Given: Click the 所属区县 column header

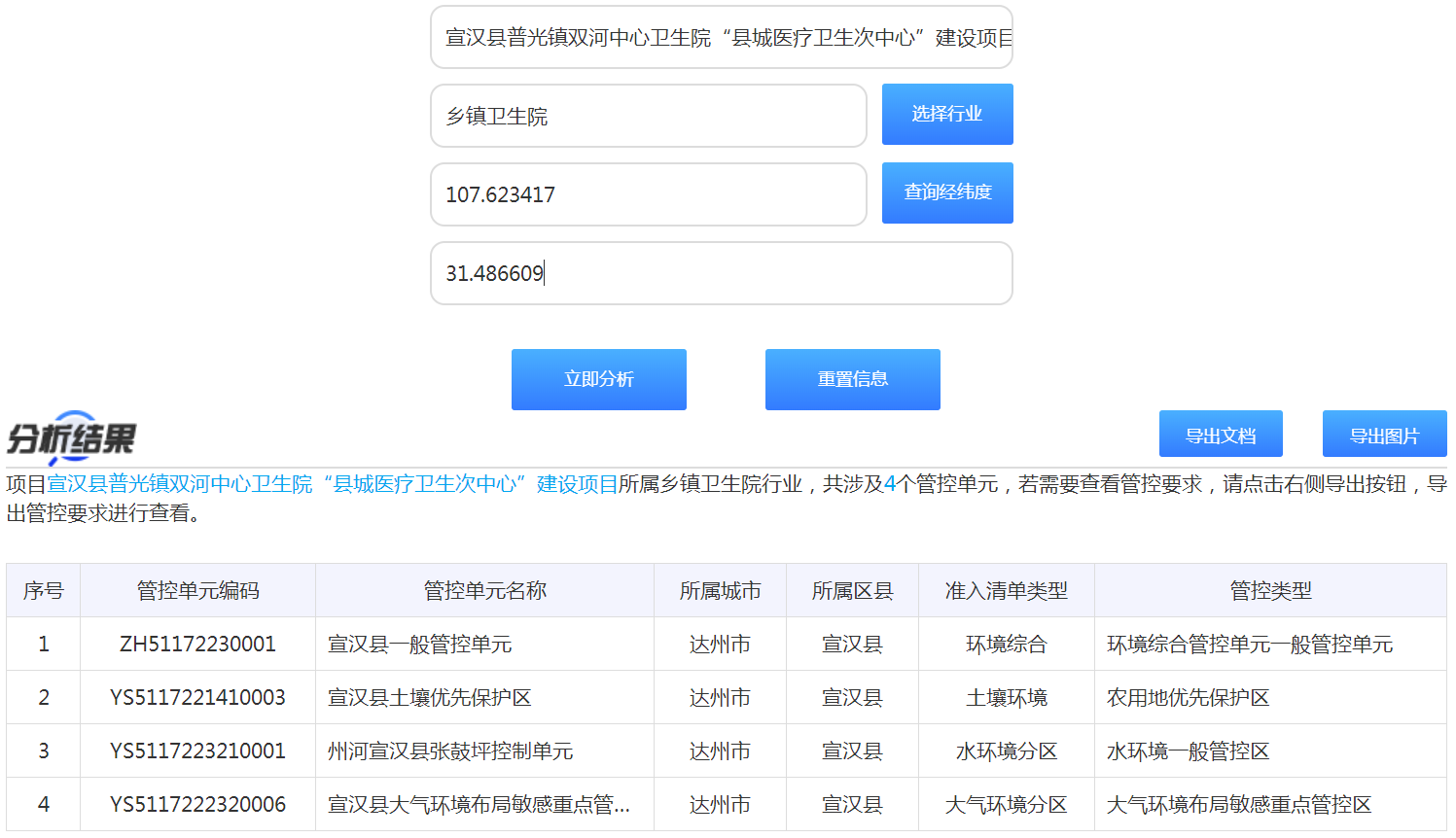Looking at the screenshot, I should pyautogui.click(x=853, y=590).
